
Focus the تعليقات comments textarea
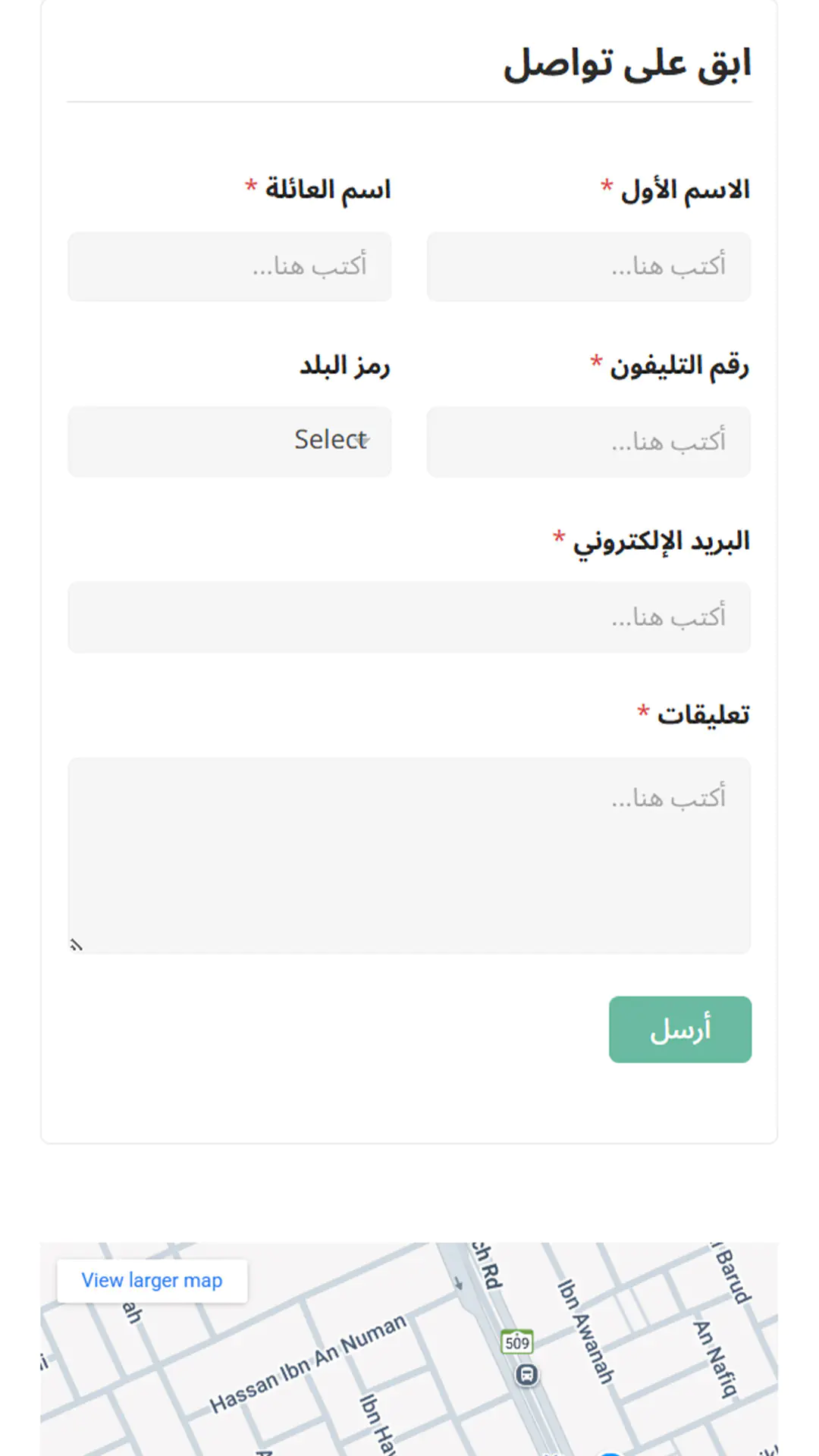click(x=409, y=855)
